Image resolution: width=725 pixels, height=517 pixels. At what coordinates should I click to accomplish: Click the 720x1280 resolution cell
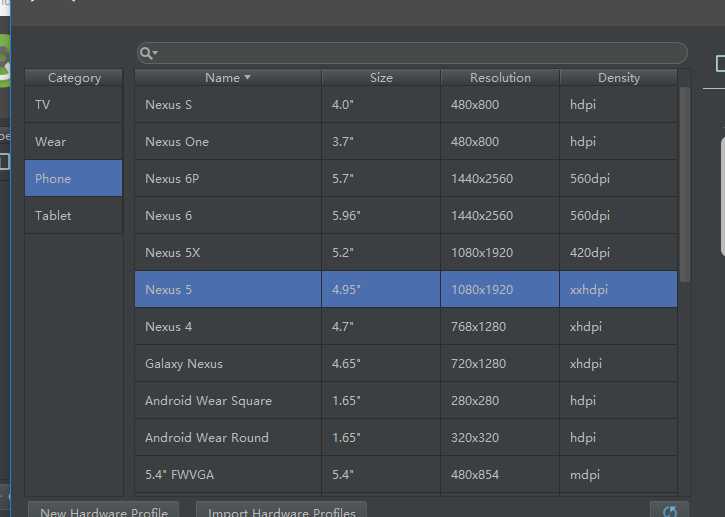(x=500, y=363)
